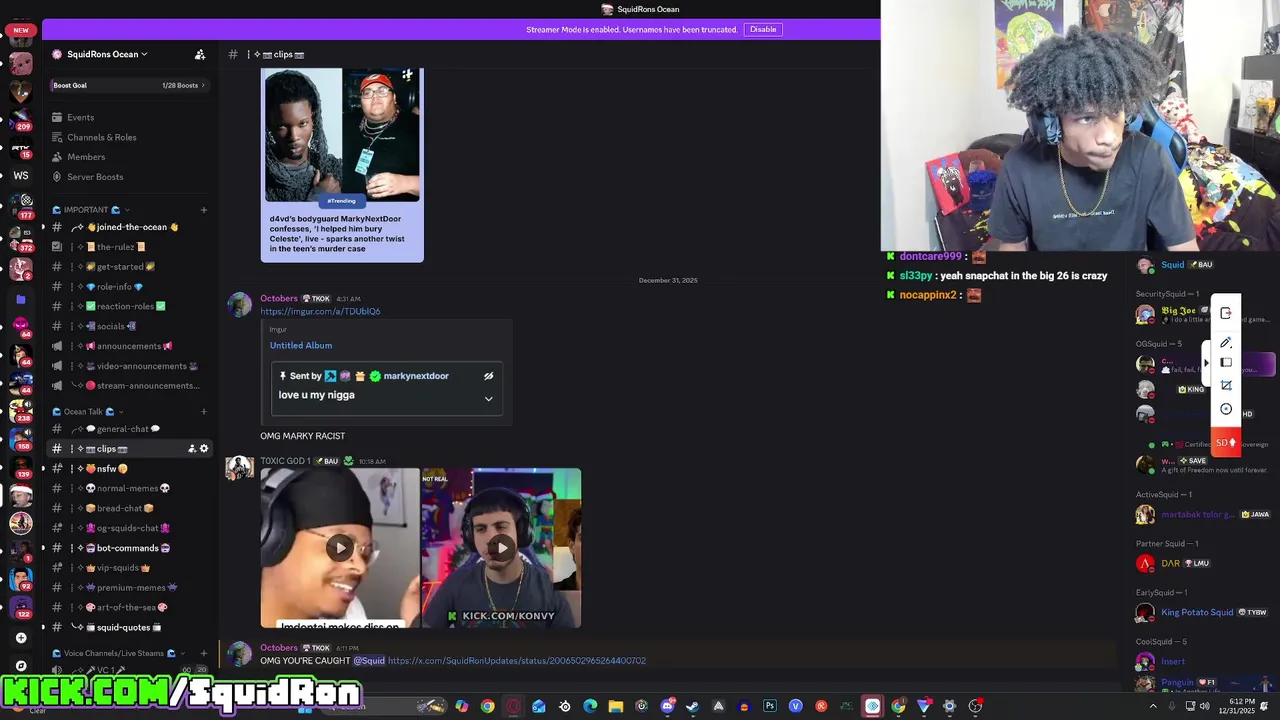
Task: Open clips channel settings gear
Action: [204, 449]
